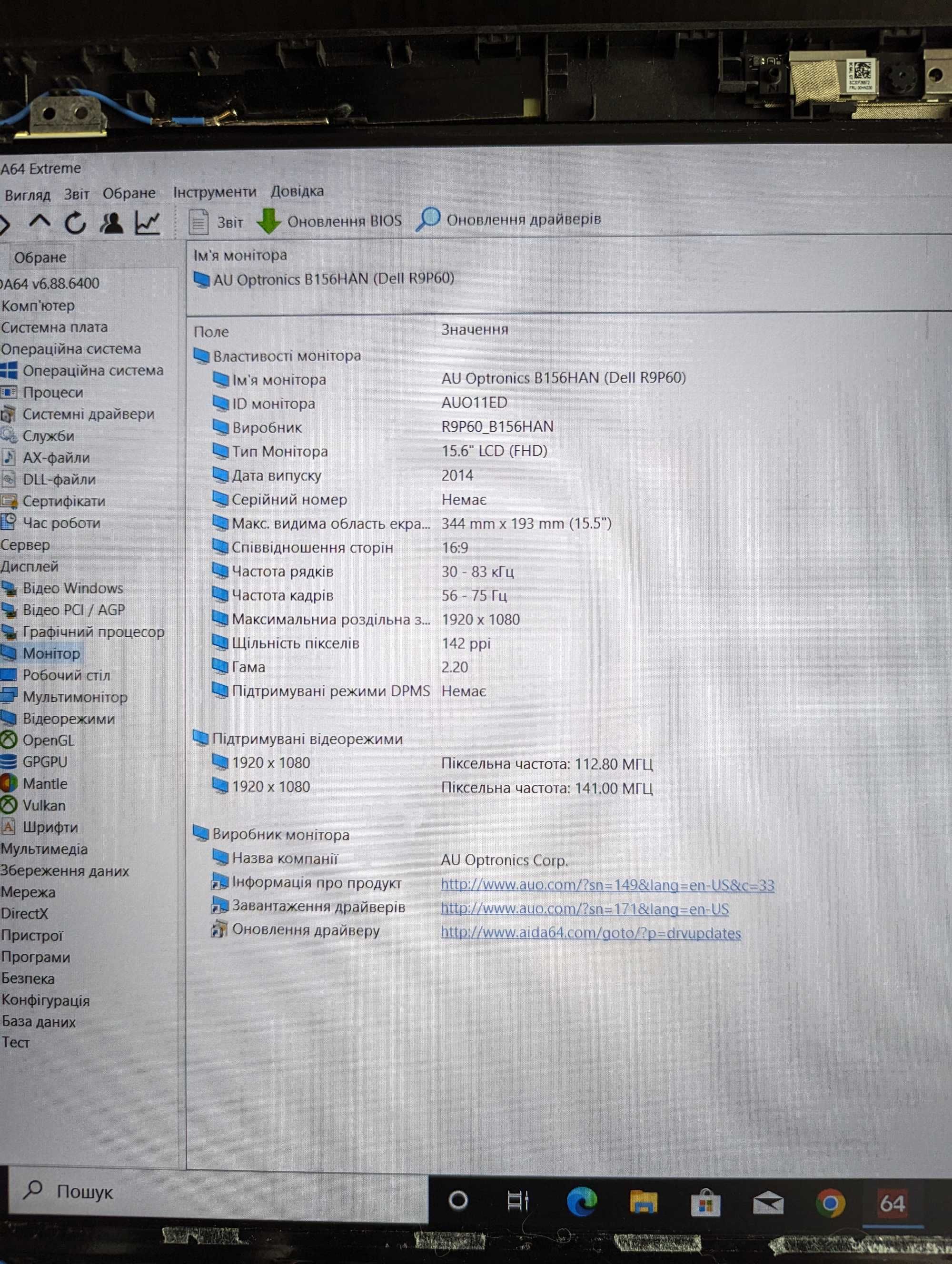952x1264 pixels.
Task: Select Vulkan in the tree
Action: [34, 805]
